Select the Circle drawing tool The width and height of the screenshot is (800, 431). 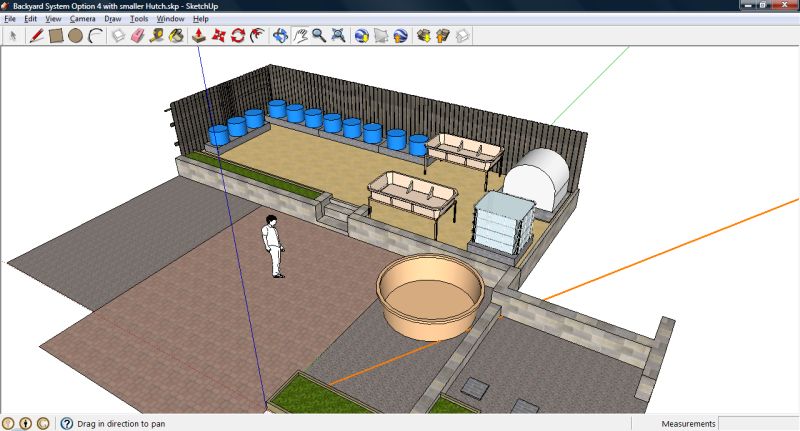[x=75, y=36]
